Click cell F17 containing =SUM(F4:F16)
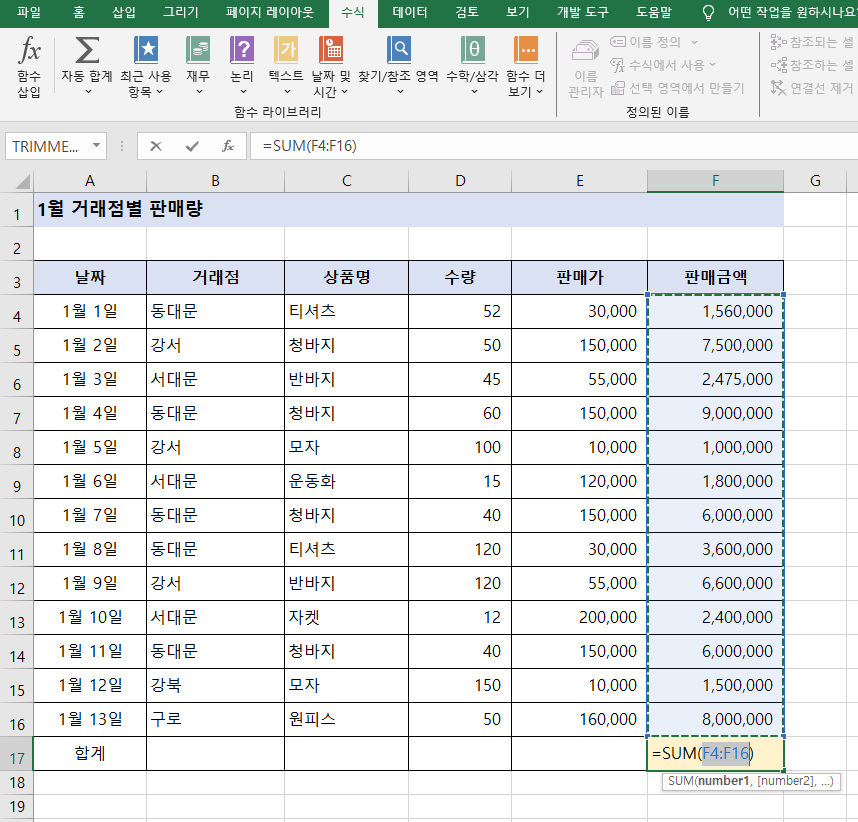Viewport: 858px width, 822px height. pos(715,754)
